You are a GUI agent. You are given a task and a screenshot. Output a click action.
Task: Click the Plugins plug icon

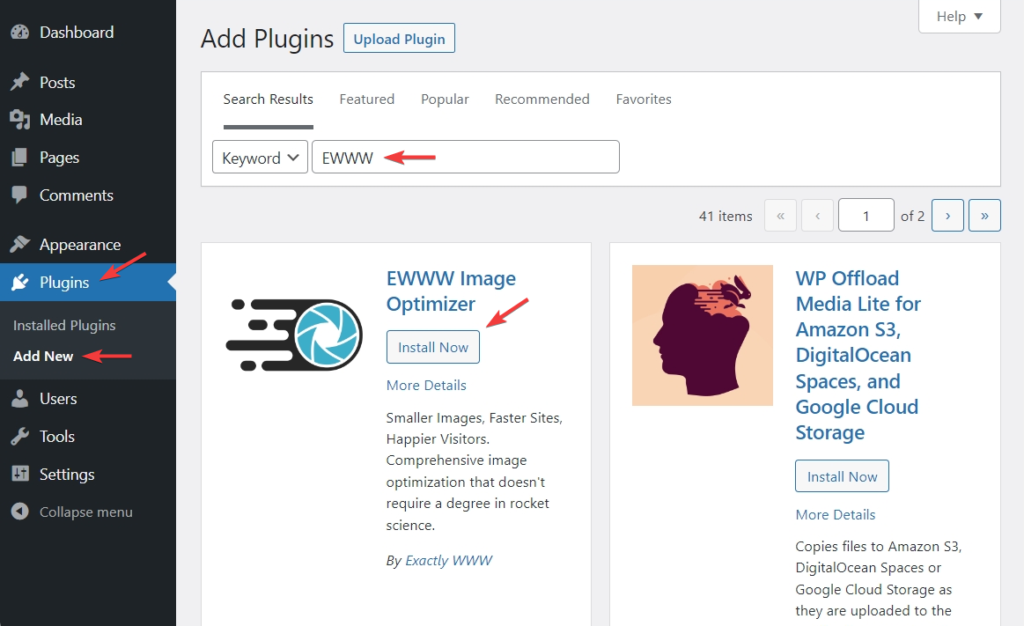tap(20, 282)
